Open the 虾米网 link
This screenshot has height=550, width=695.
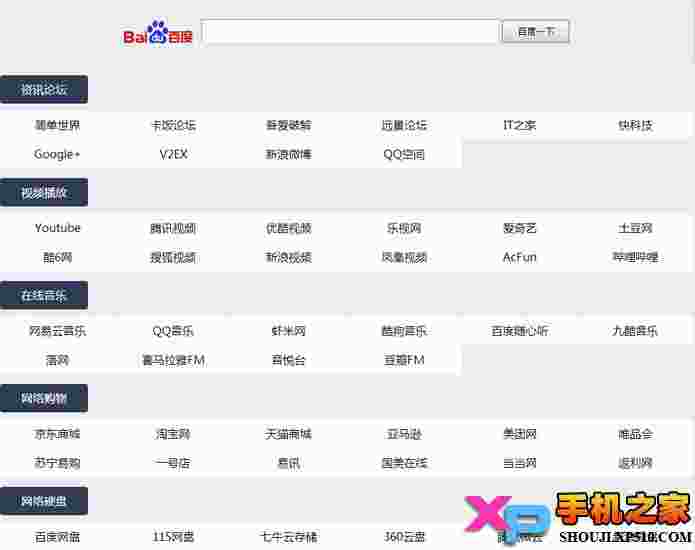pyautogui.click(x=289, y=331)
